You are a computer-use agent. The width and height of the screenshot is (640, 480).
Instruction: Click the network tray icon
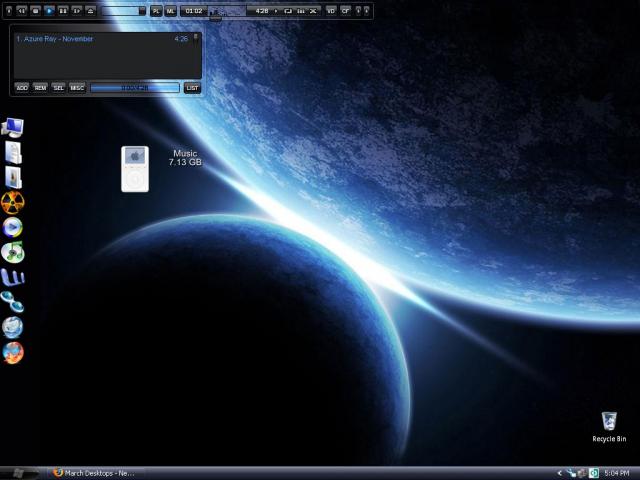click(572, 473)
